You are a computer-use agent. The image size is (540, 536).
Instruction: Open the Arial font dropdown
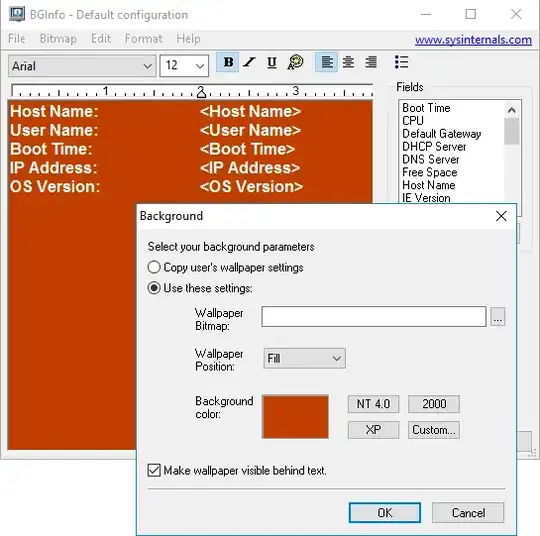click(x=82, y=65)
